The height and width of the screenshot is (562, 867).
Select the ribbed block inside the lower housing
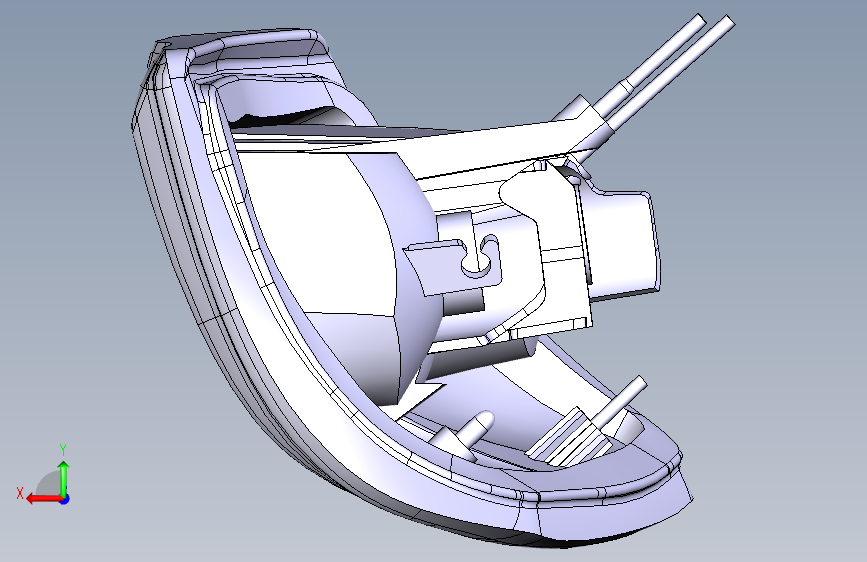tap(568, 438)
